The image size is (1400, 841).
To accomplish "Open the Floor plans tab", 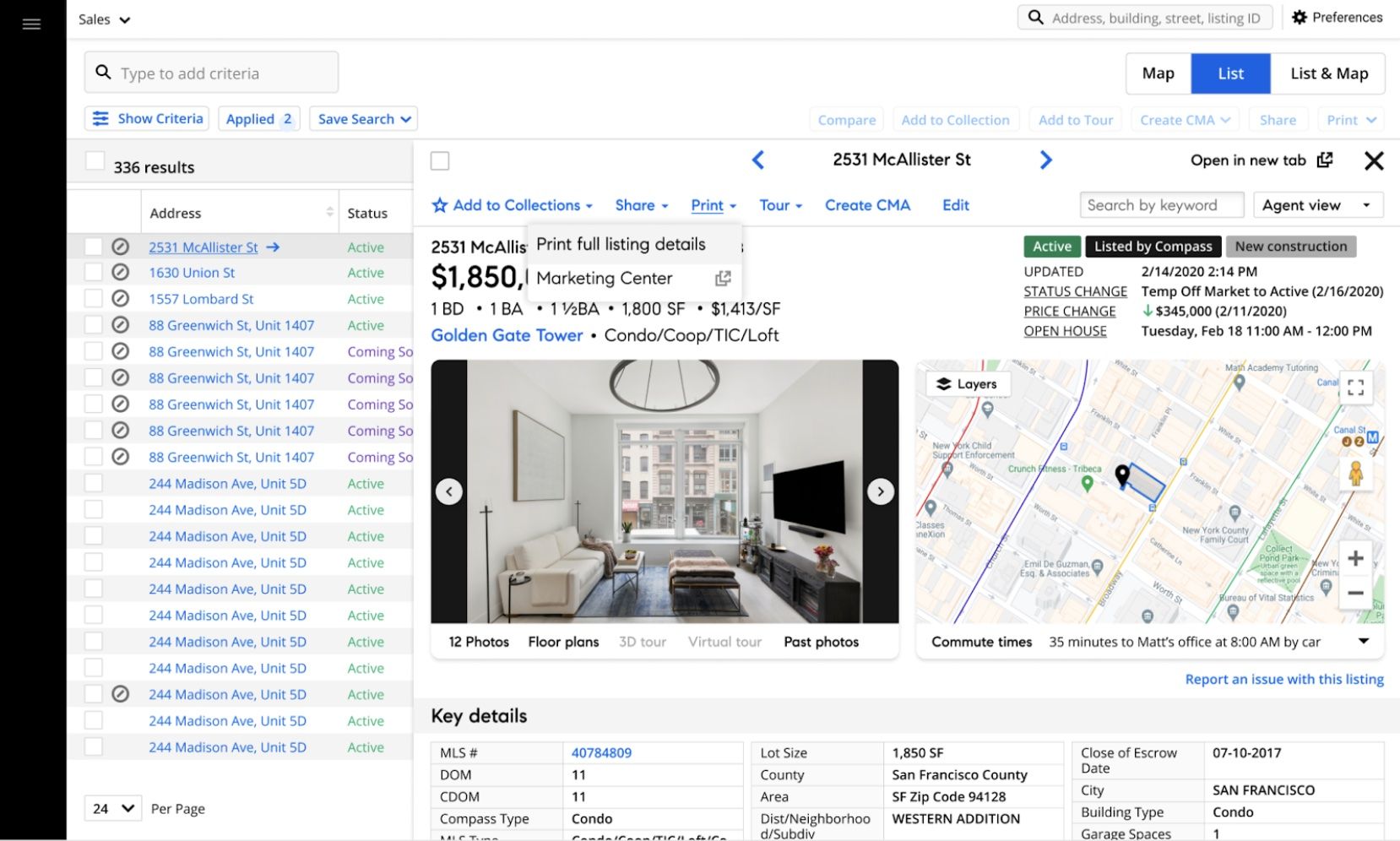I will coord(563,642).
